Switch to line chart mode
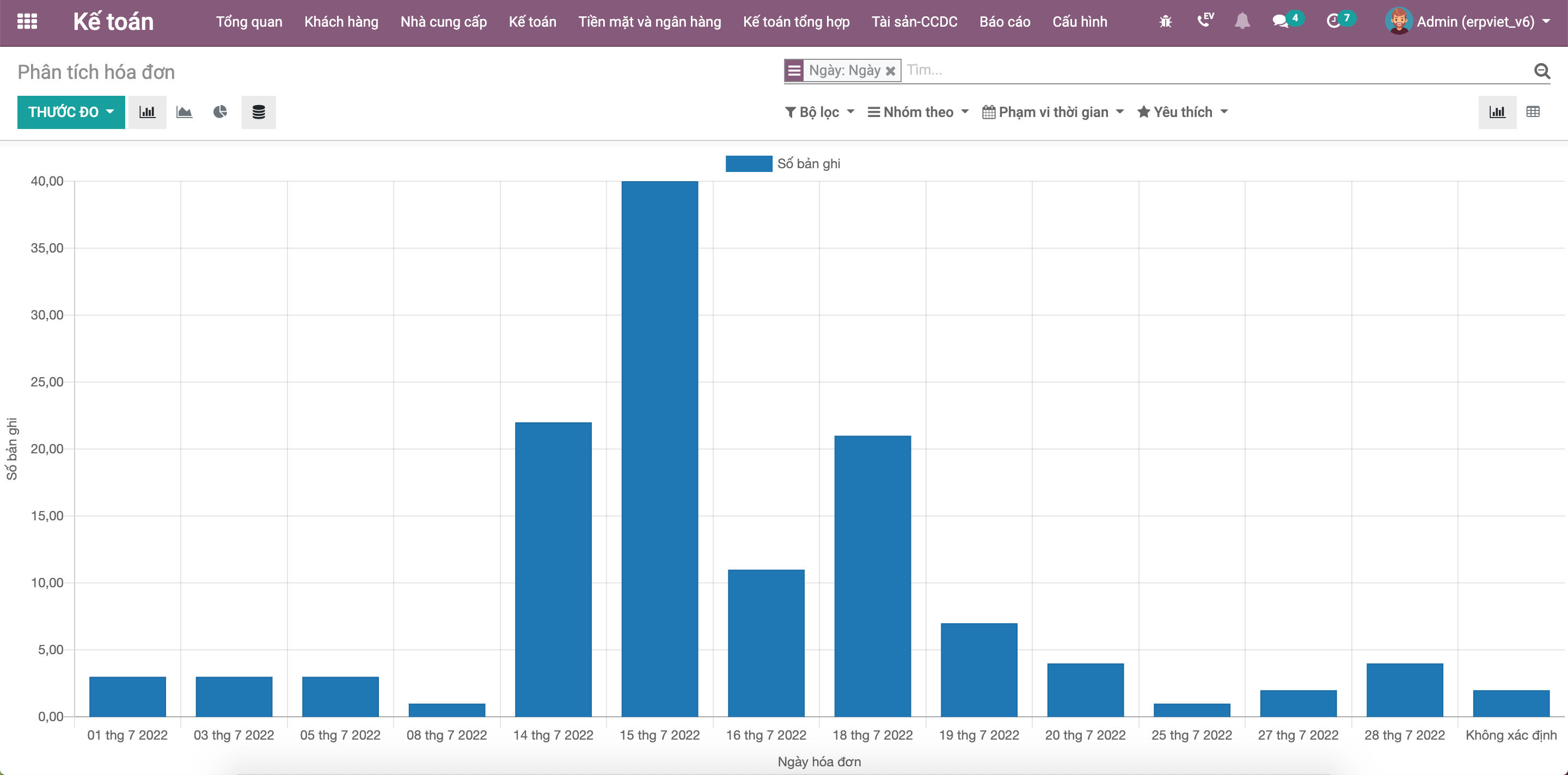This screenshot has height=775, width=1568. 184,112
